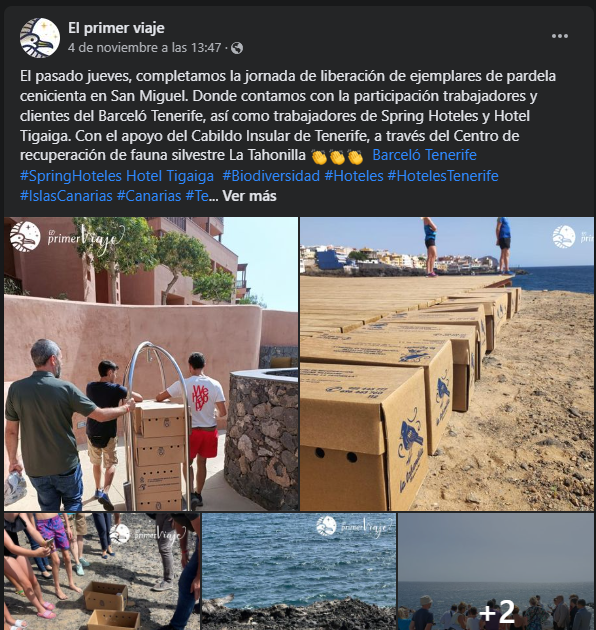596x630 pixels.
Task: Open the post timestamp 4 de noviembre
Action: coord(145,48)
